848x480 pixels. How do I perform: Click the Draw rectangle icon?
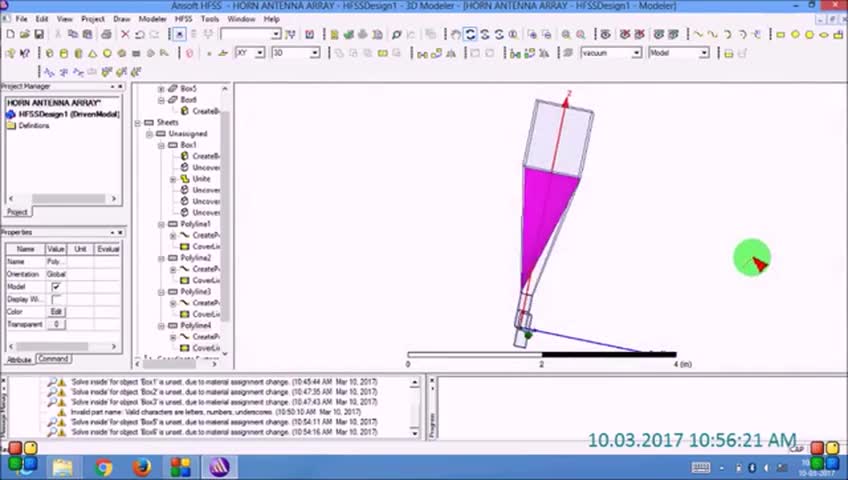(780, 35)
